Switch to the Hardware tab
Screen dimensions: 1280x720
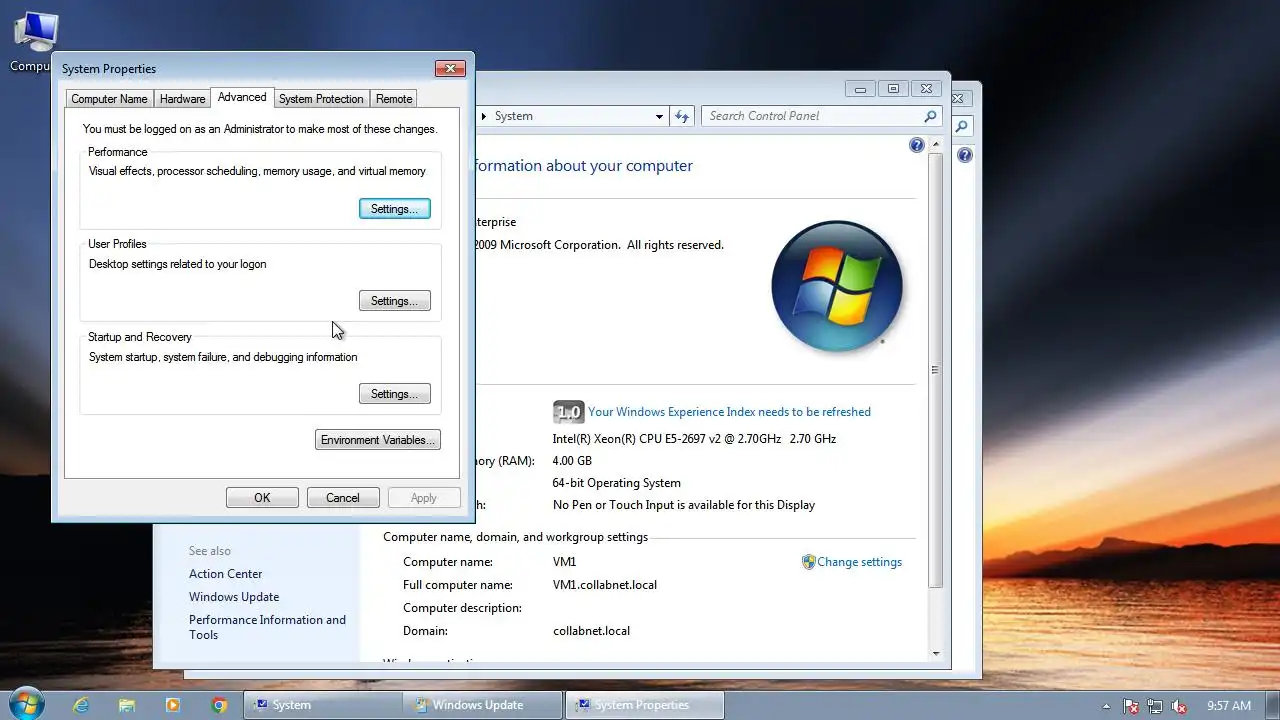[182, 99]
